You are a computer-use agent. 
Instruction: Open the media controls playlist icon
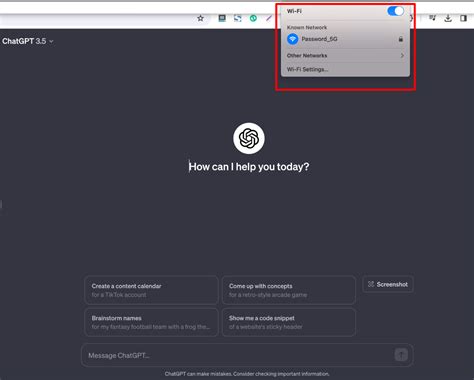pyautogui.click(x=432, y=18)
